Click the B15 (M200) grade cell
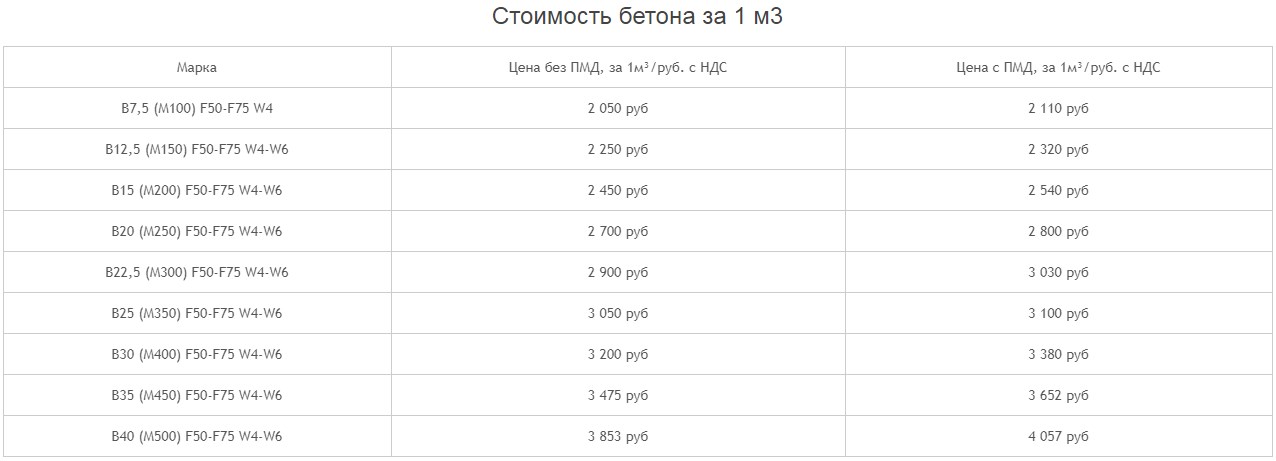The image size is (1276, 461). coord(197,190)
